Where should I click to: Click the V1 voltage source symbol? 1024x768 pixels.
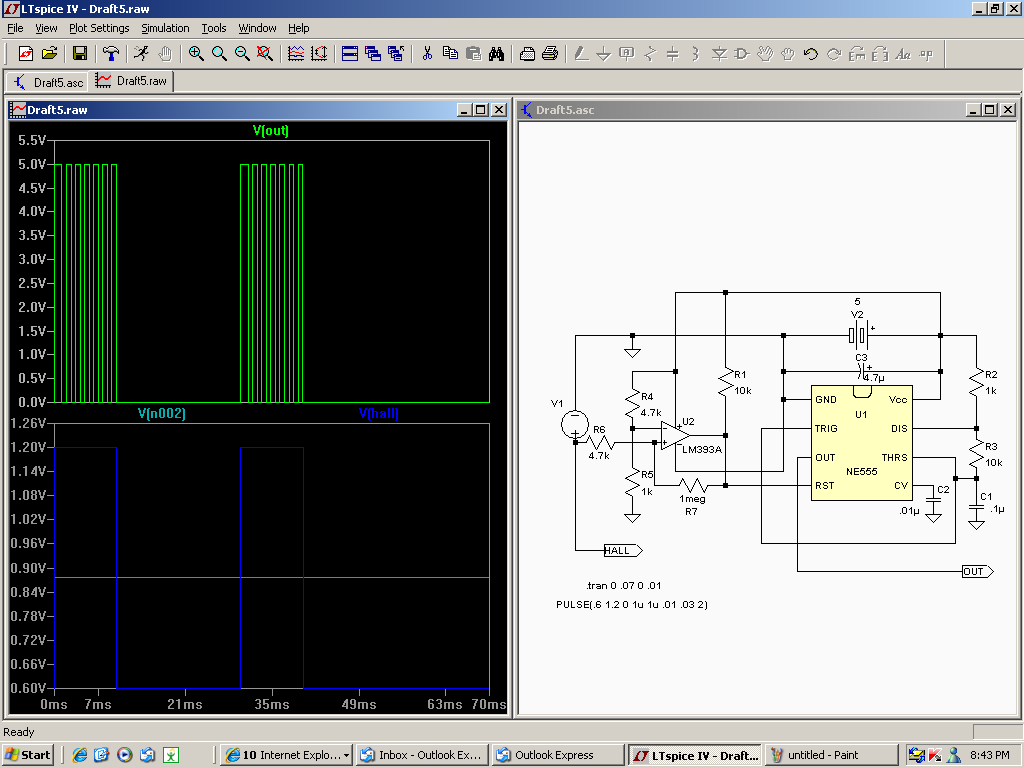point(575,424)
